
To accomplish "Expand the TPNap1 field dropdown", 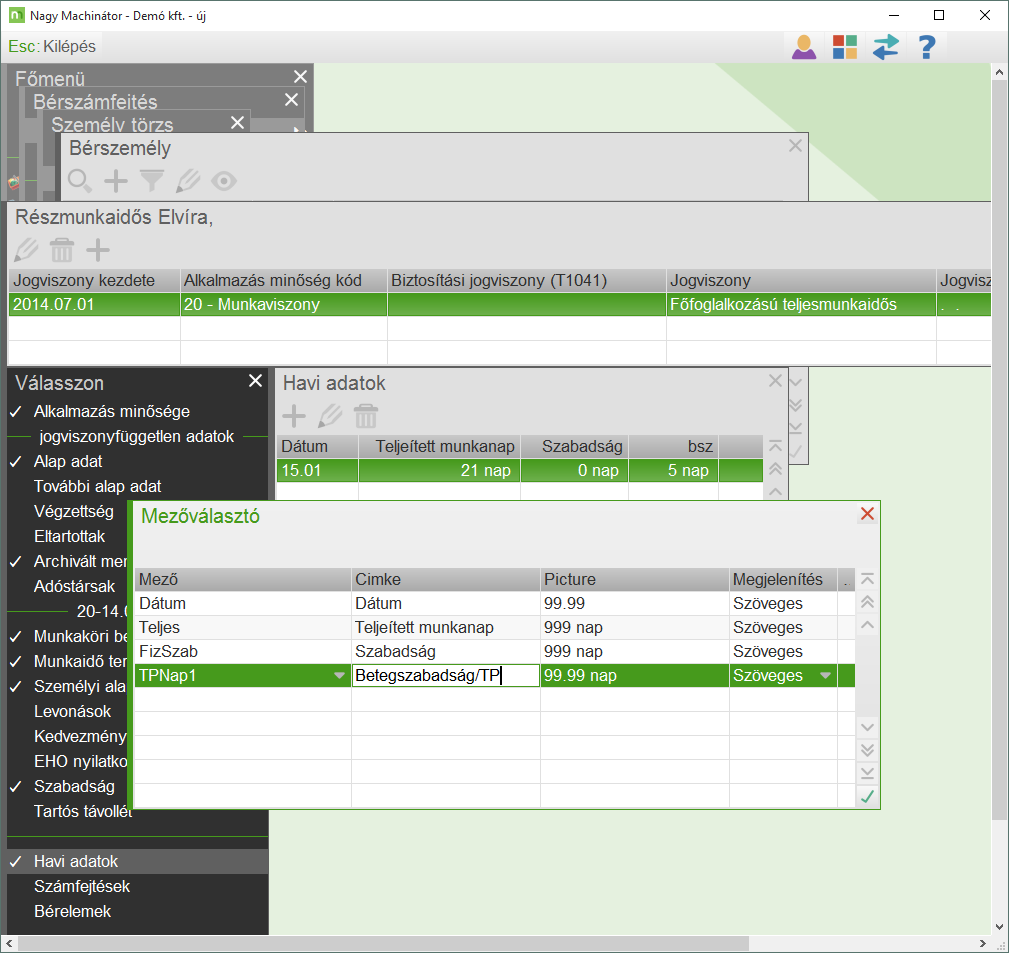I will (x=340, y=676).
